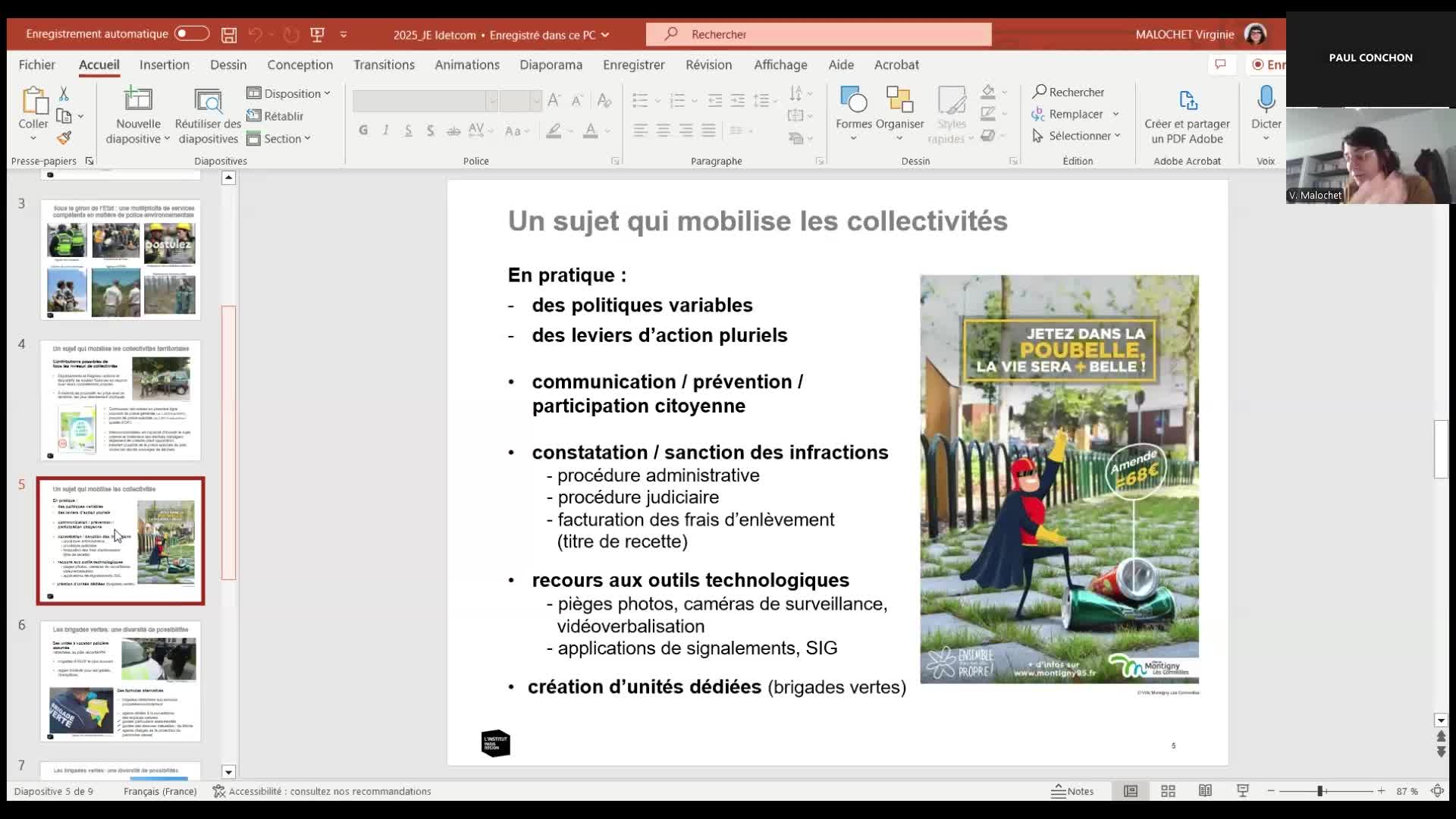This screenshot has width=1456, height=819.
Task: Click text highlight color button
Action: tap(554, 130)
